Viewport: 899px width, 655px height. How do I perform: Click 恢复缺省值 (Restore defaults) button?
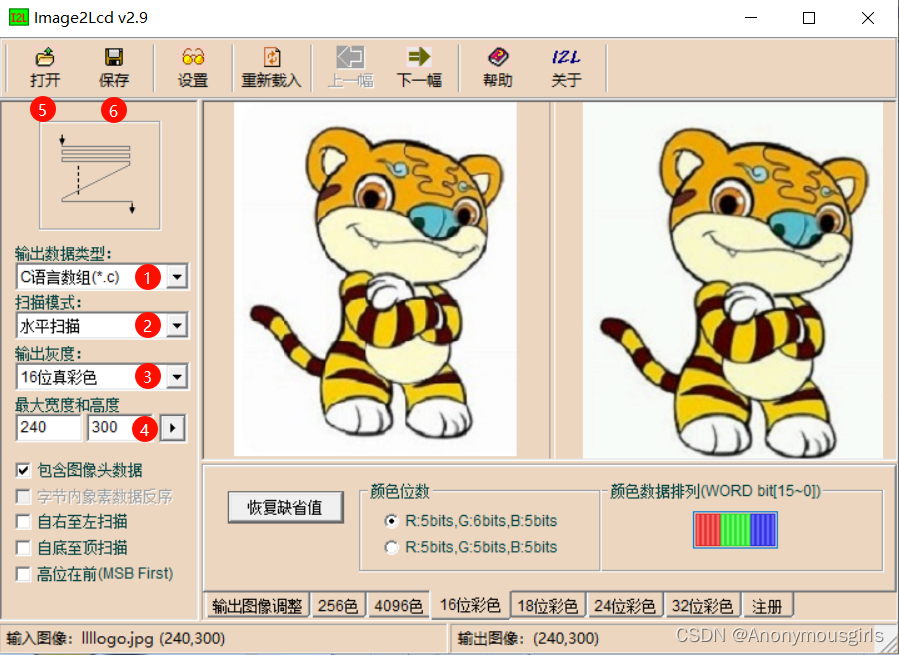point(286,507)
